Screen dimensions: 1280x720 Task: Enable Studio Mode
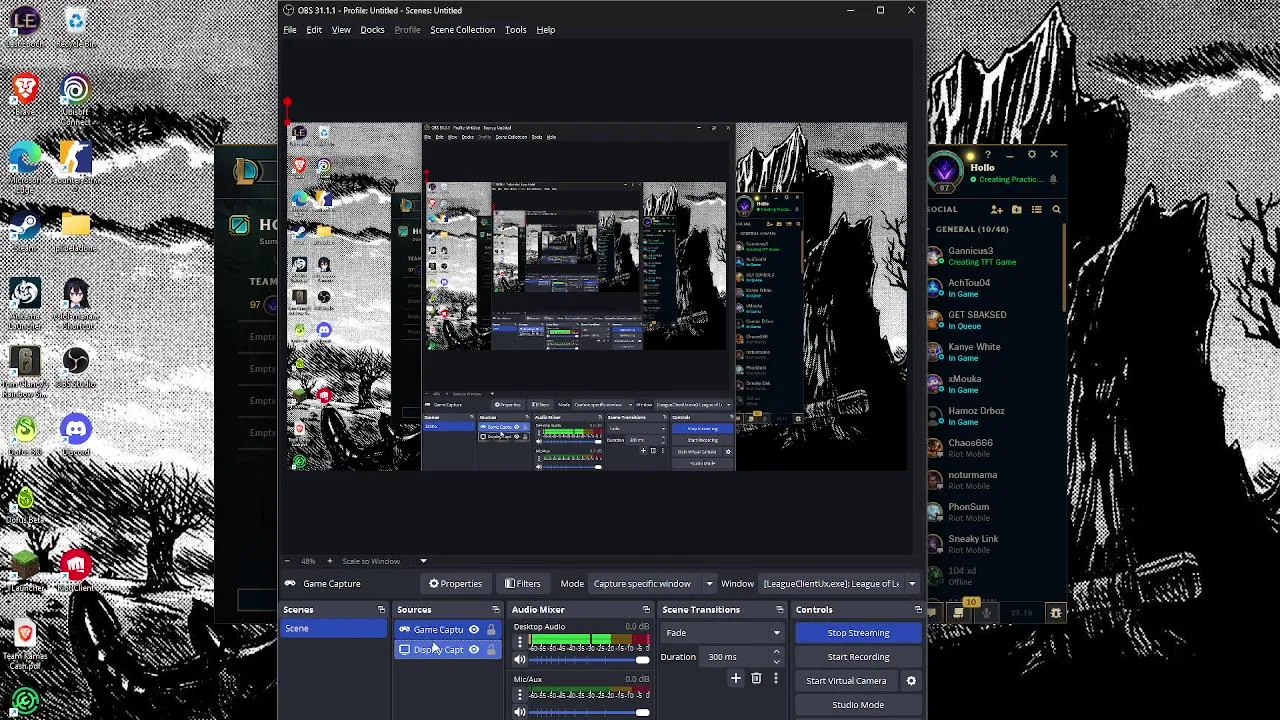pos(858,705)
